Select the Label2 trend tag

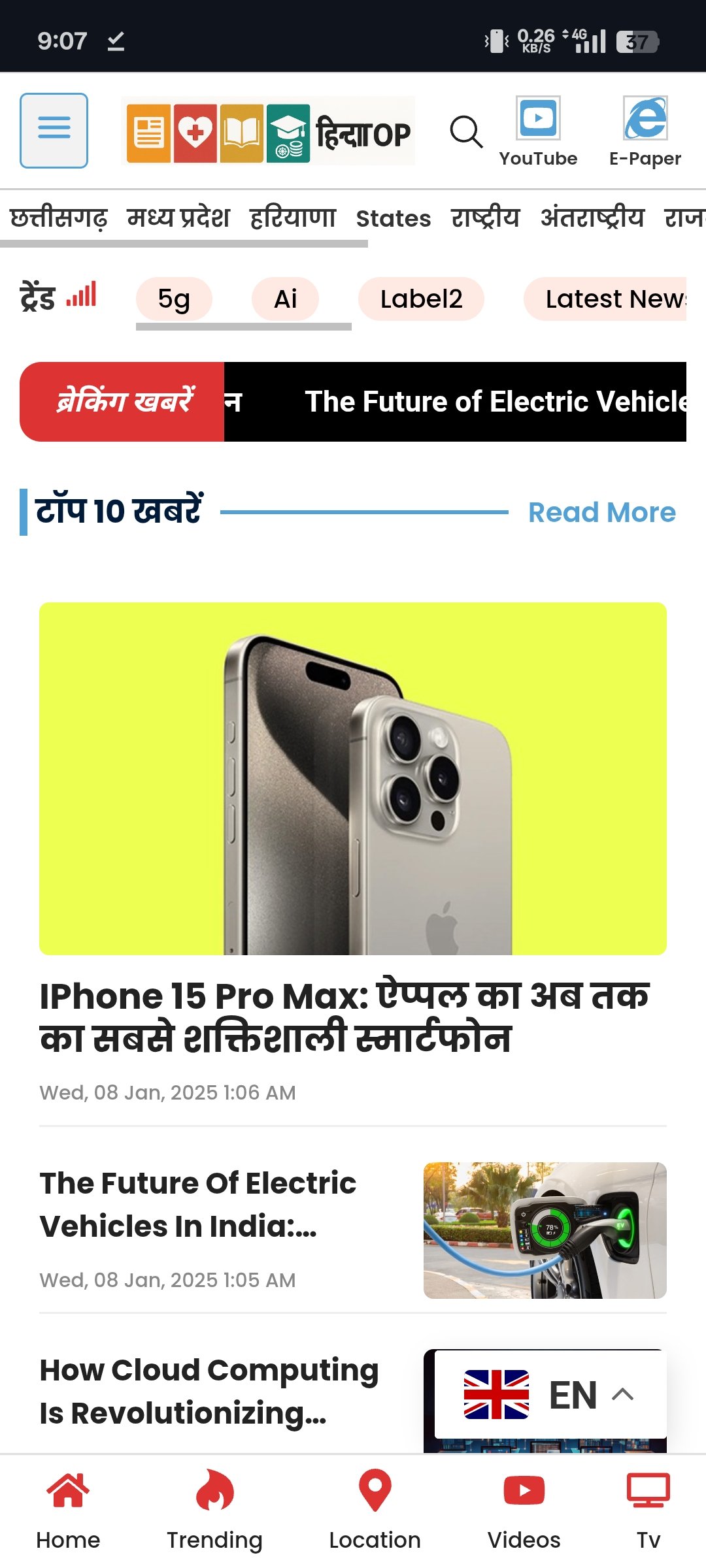(421, 299)
